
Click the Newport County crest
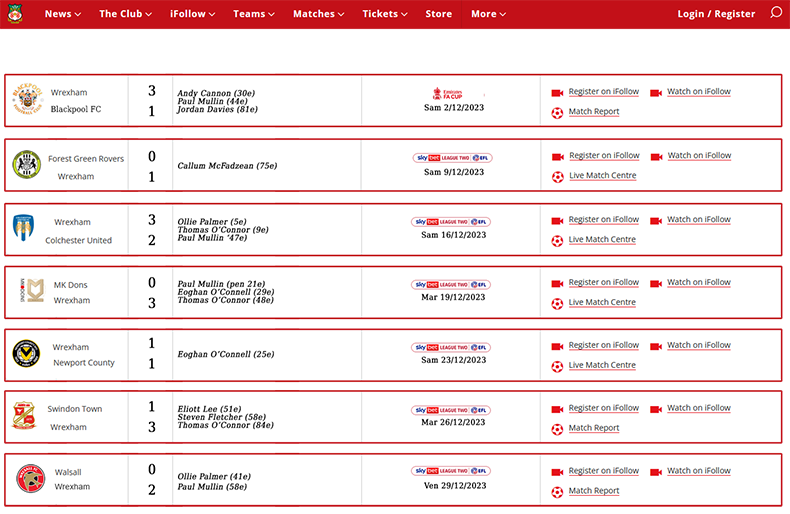click(x=26, y=354)
